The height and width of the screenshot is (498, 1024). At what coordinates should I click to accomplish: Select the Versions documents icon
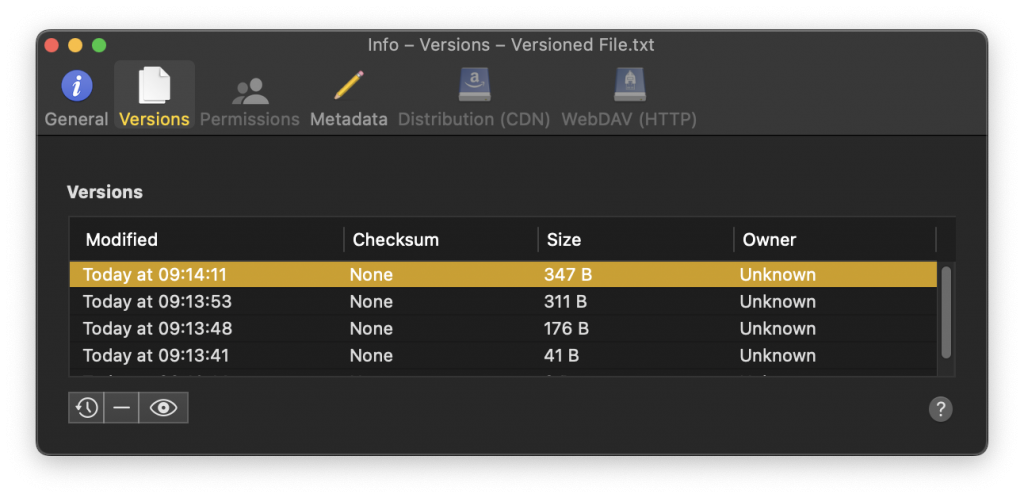pyautogui.click(x=154, y=87)
